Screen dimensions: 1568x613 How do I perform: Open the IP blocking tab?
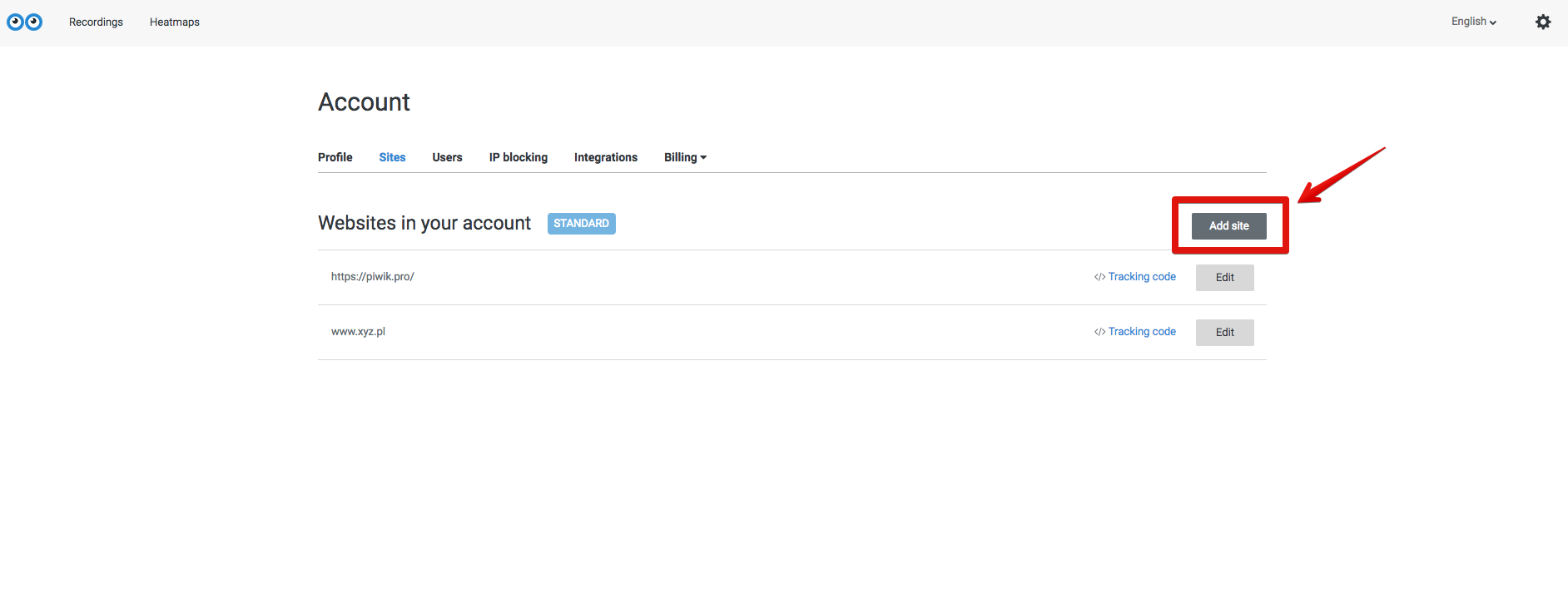519,157
